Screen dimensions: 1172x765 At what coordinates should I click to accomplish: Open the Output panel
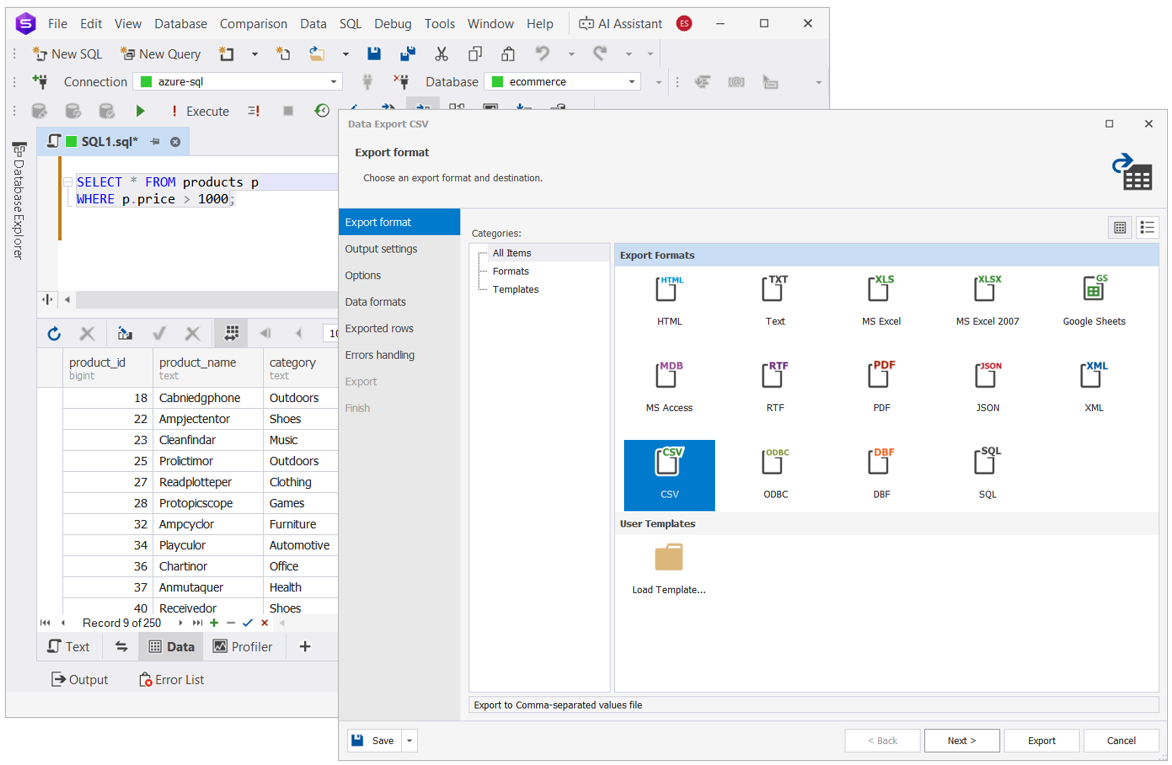[79, 680]
